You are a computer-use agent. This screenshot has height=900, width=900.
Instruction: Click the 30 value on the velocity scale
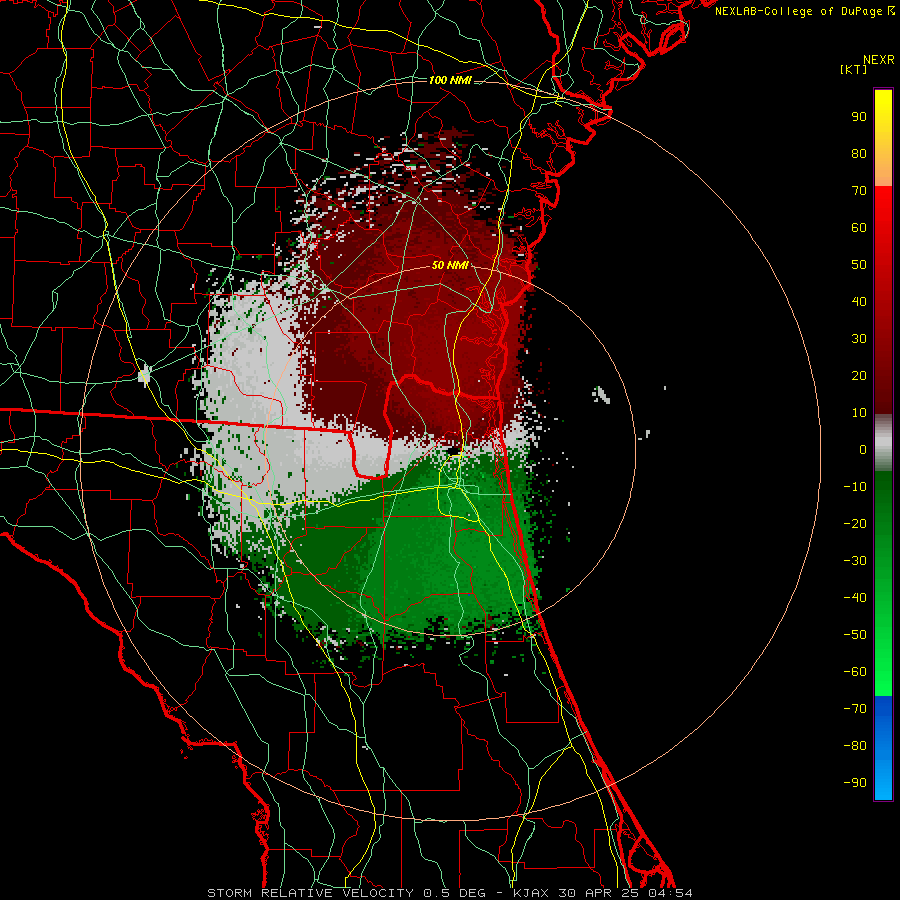click(859, 339)
